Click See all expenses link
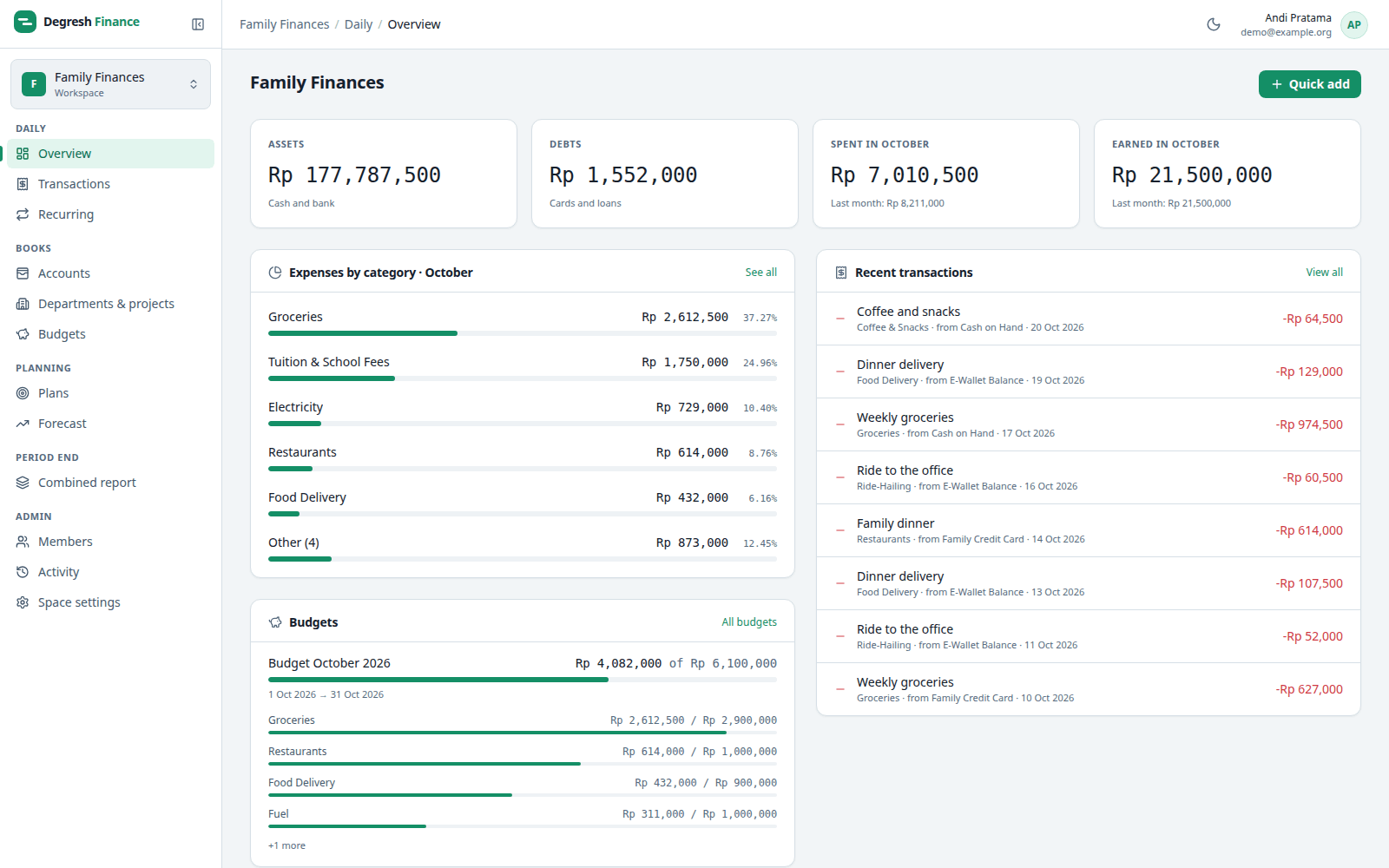 click(760, 273)
